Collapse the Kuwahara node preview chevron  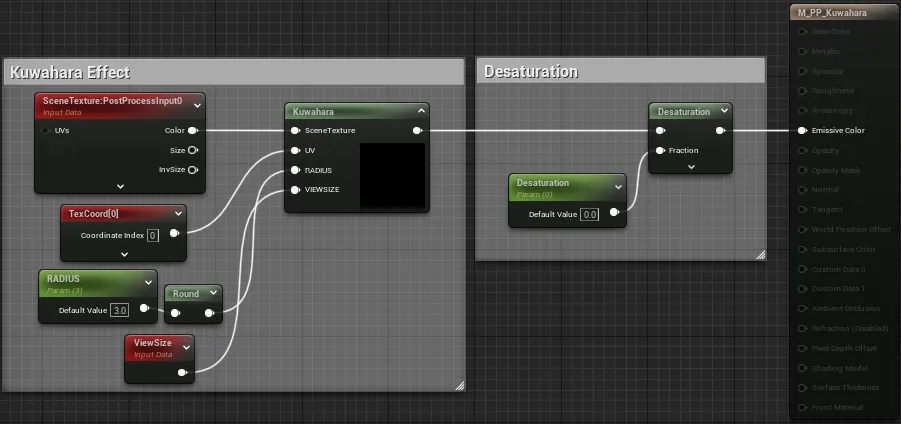[x=421, y=111]
